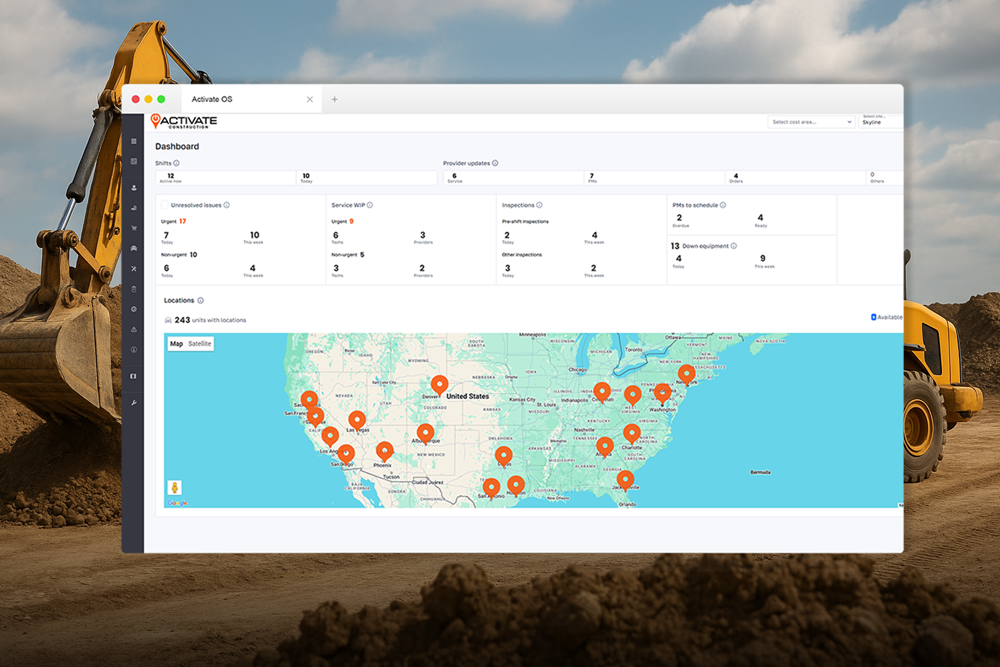1000x667 pixels.
Task: Open the vehicle (car) icon in the sidebar
Action: coord(133,248)
